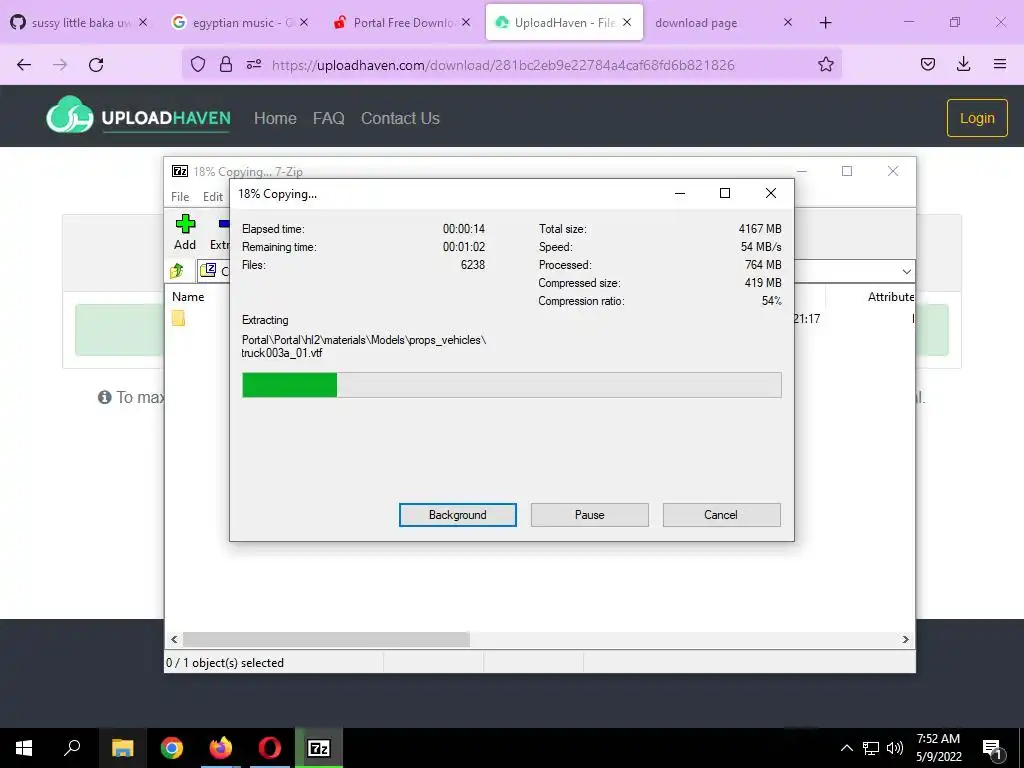Click the 7-Zip taskbar icon
The height and width of the screenshot is (768, 1024).
(319, 748)
